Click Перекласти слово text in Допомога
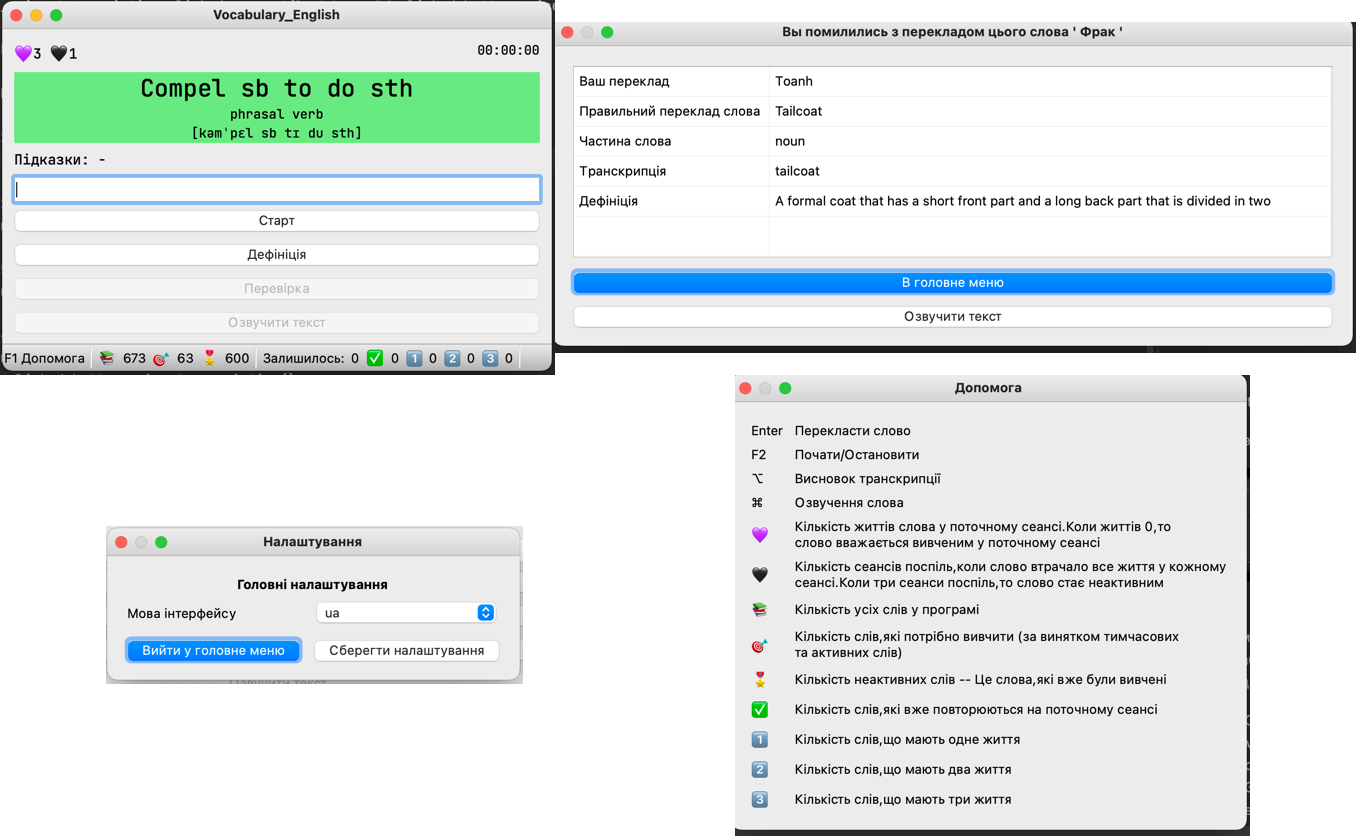Viewport: 1356px width, 836px height. pos(853,431)
